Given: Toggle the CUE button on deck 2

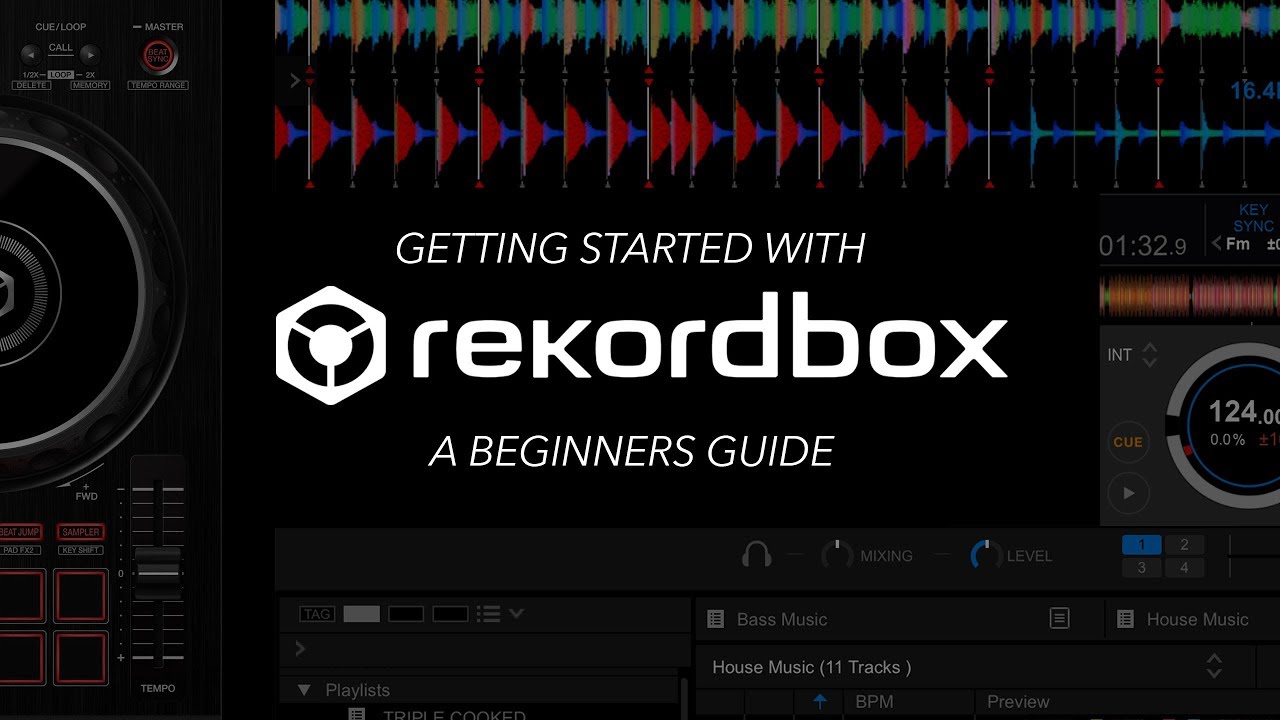Looking at the screenshot, I should pyautogui.click(x=1128, y=442).
